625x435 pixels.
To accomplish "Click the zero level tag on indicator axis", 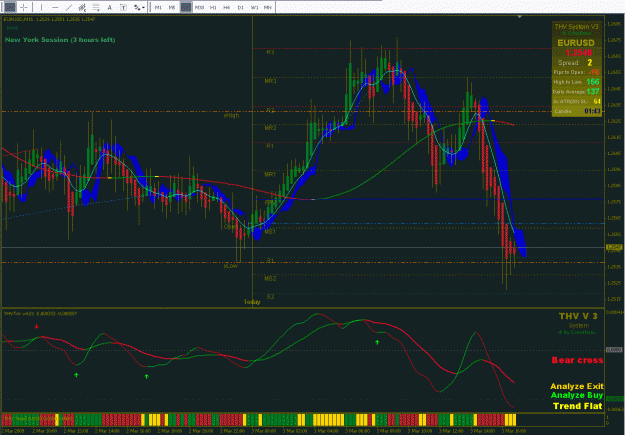I will point(614,350).
